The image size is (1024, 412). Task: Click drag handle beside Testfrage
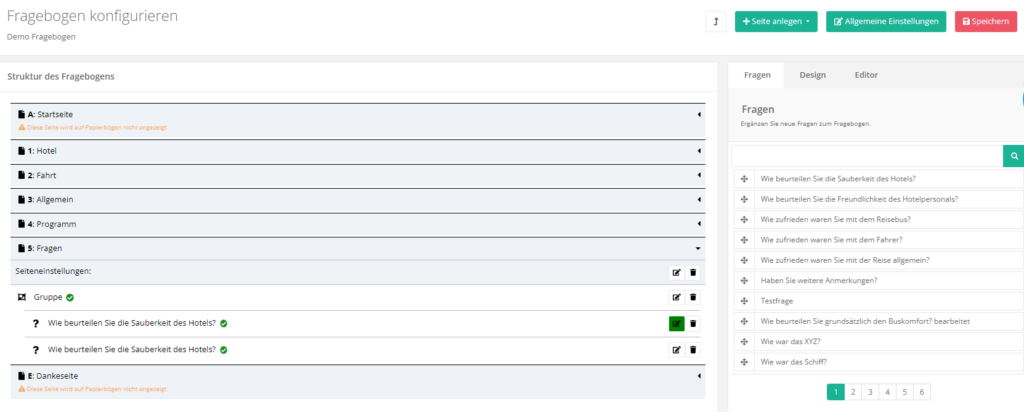click(743, 300)
